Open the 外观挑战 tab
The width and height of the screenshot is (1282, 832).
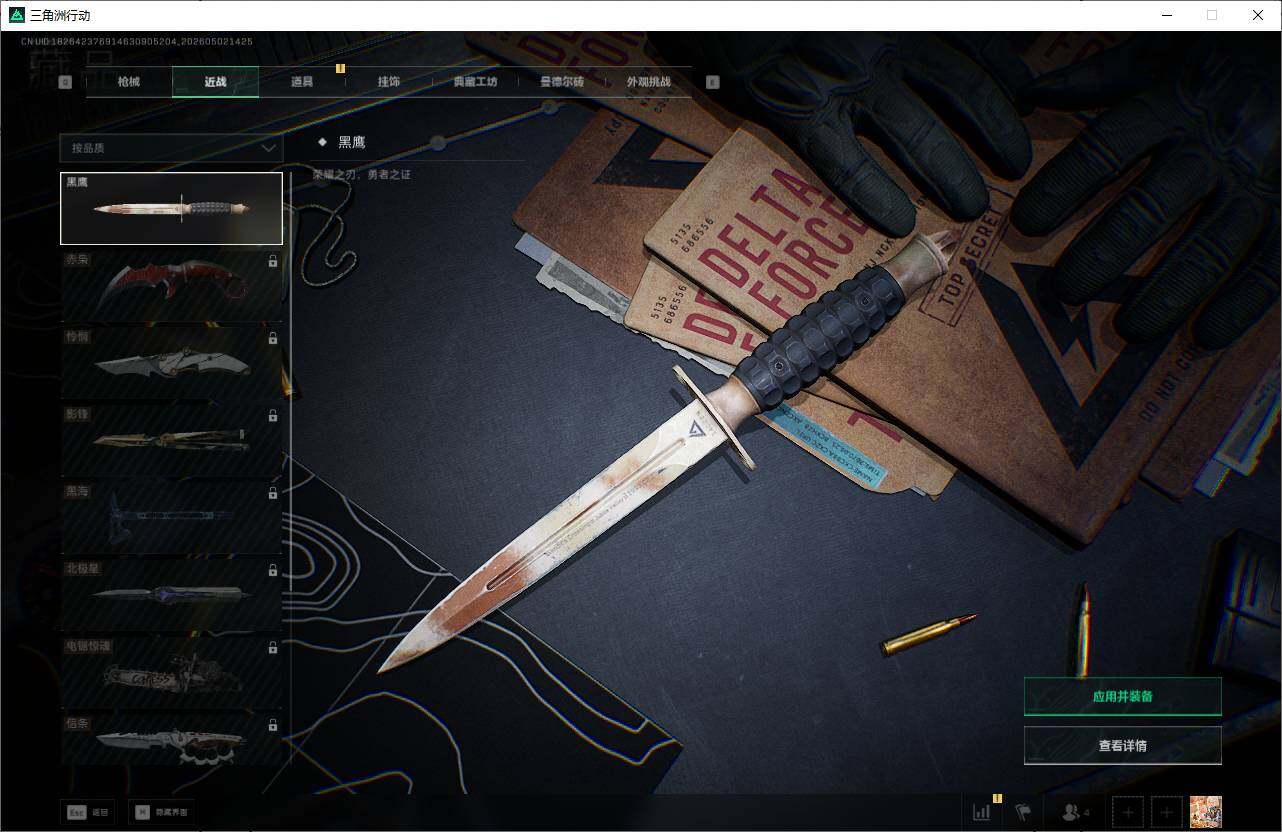[648, 82]
